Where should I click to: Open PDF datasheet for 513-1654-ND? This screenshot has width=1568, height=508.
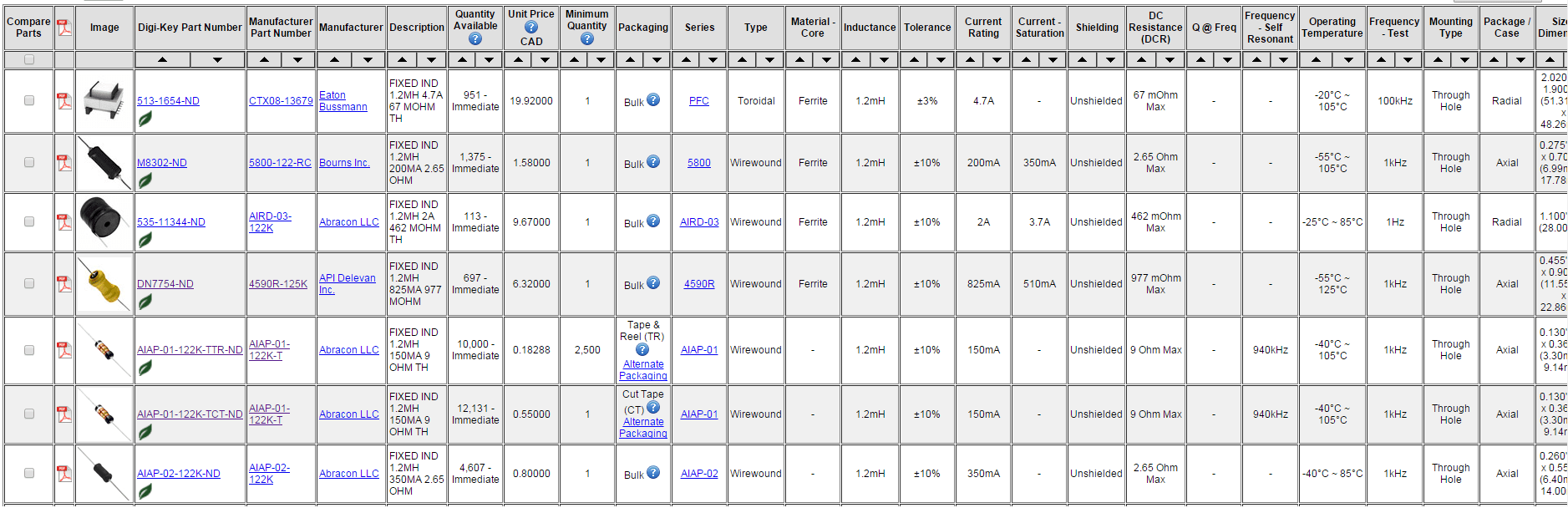(x=64, y=100)
